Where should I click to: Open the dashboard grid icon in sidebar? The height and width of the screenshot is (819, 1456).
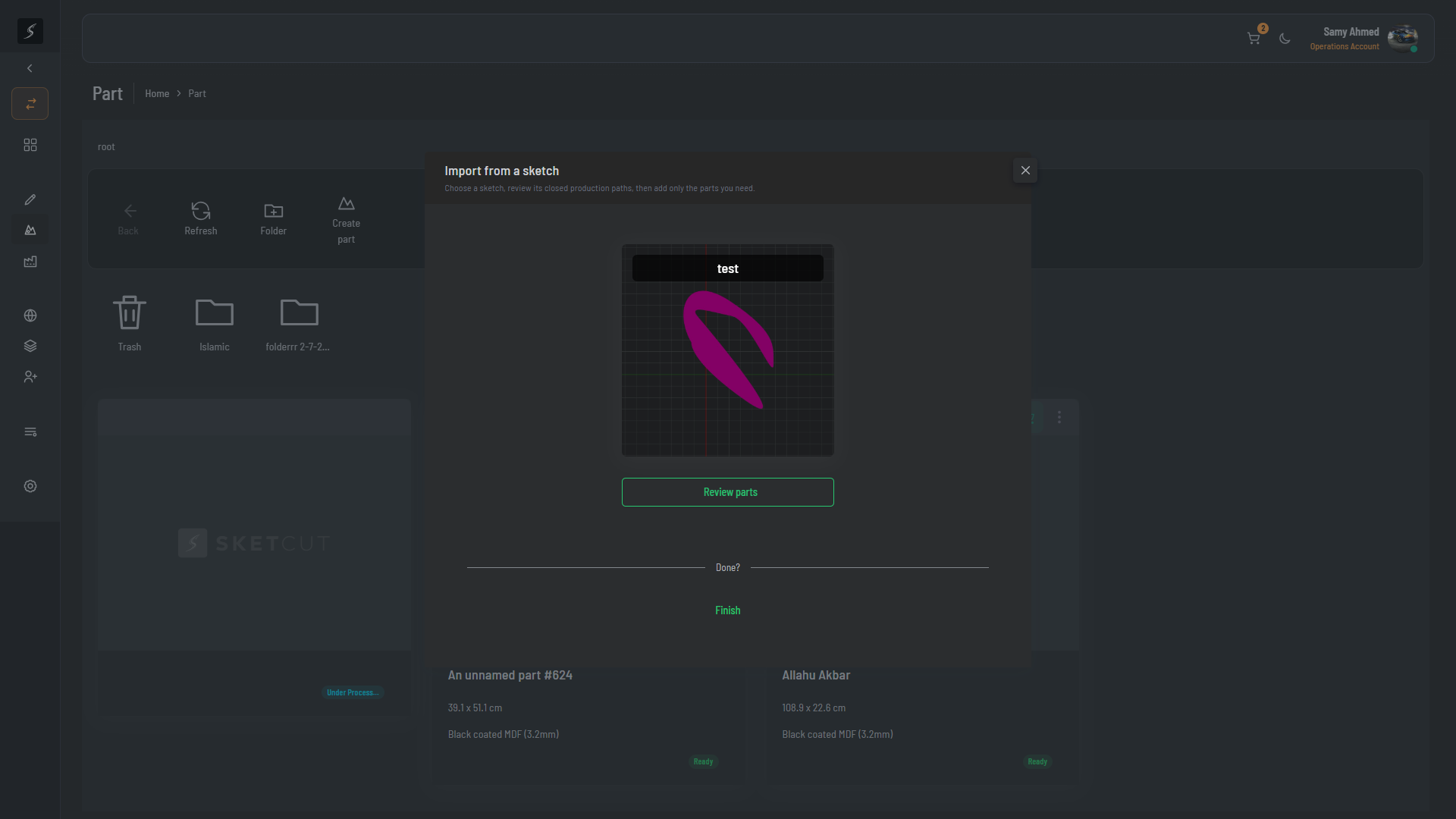pyautogui.click(x=30, y=145)
